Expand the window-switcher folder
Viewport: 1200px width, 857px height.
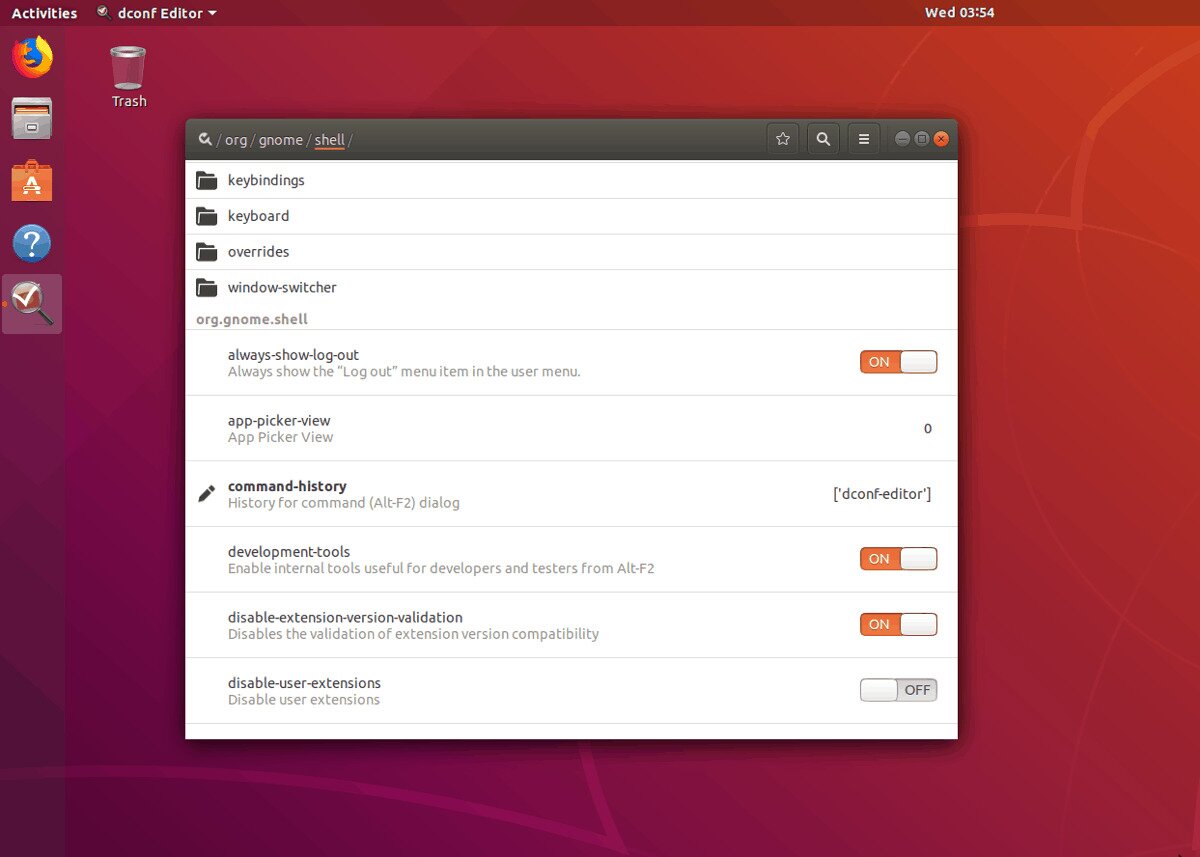pyautogui.click(x=282, y=288)
